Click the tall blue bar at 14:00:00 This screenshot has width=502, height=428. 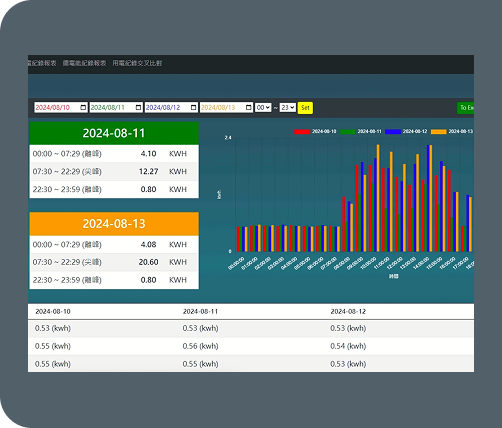428,198
